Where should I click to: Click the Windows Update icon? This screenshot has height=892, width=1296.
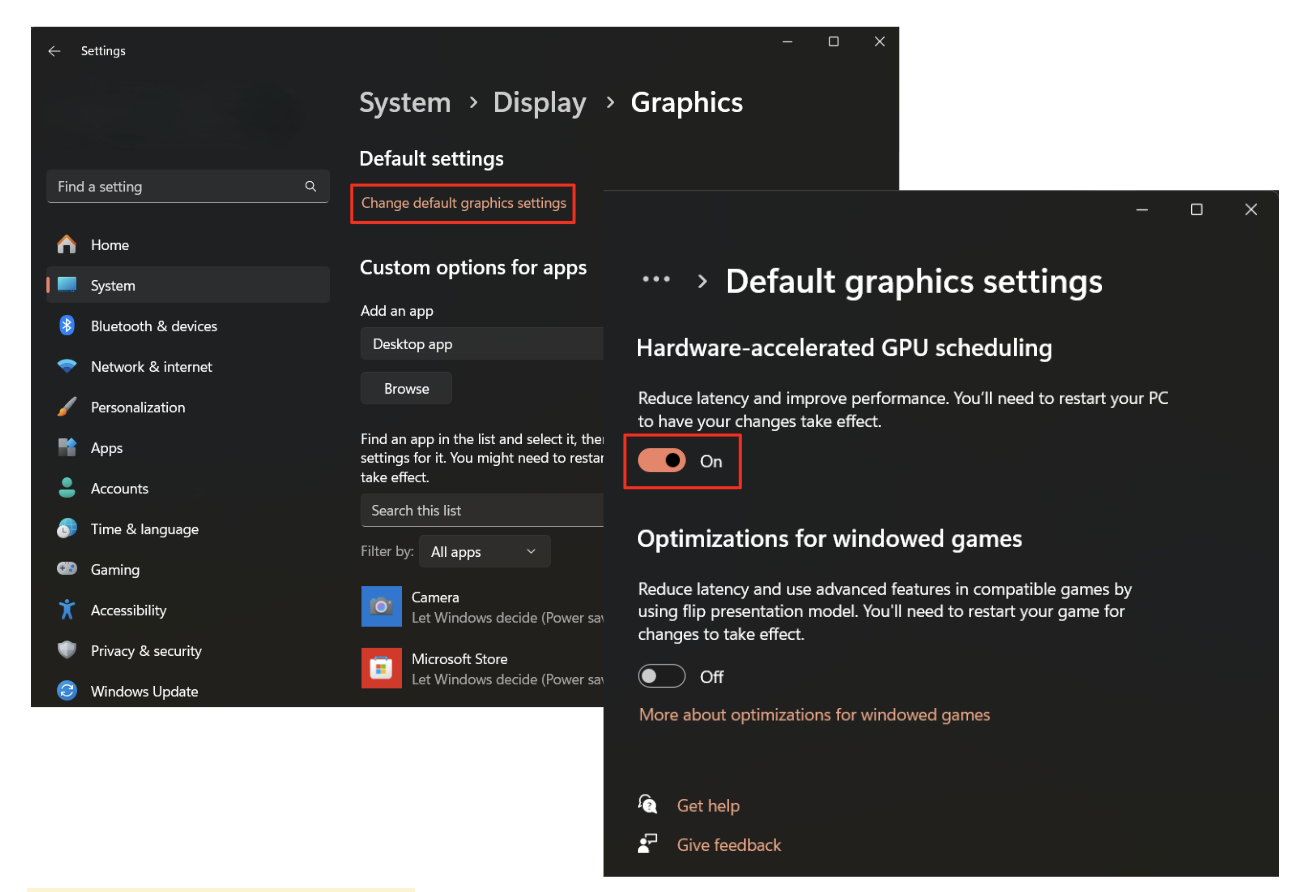click(66, 691)
